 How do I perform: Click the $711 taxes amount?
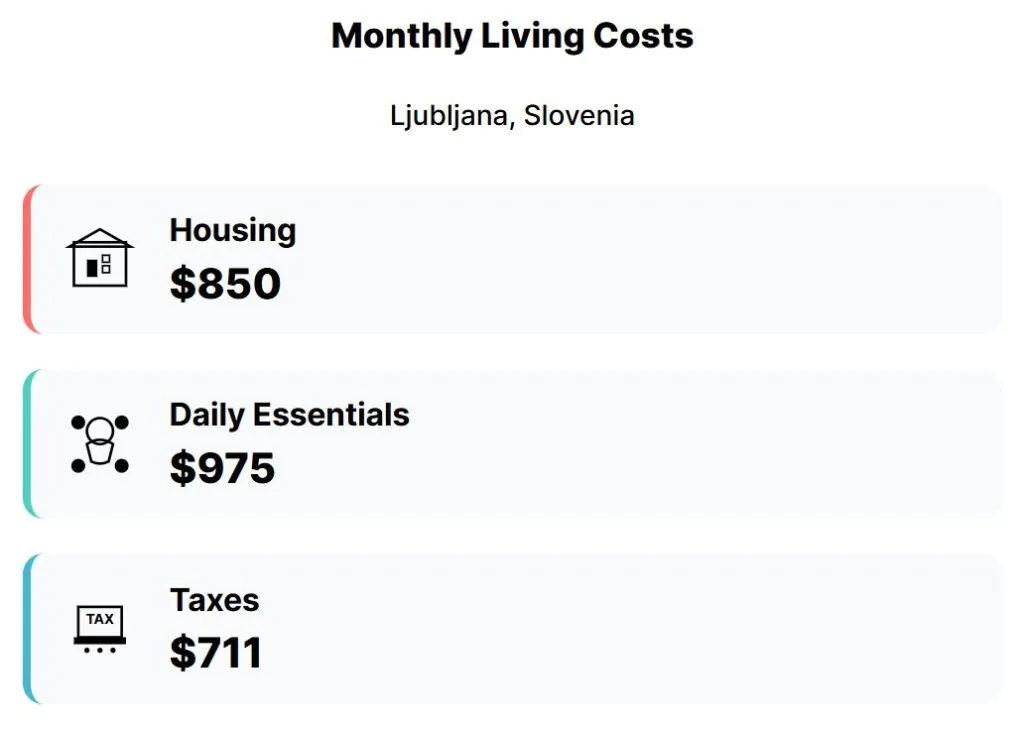(216, 653)
